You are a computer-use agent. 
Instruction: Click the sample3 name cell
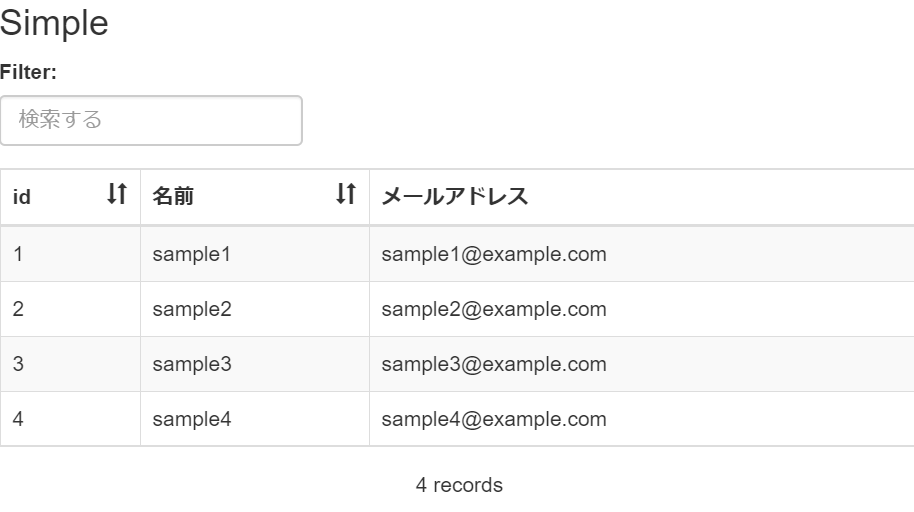[192, 364]
